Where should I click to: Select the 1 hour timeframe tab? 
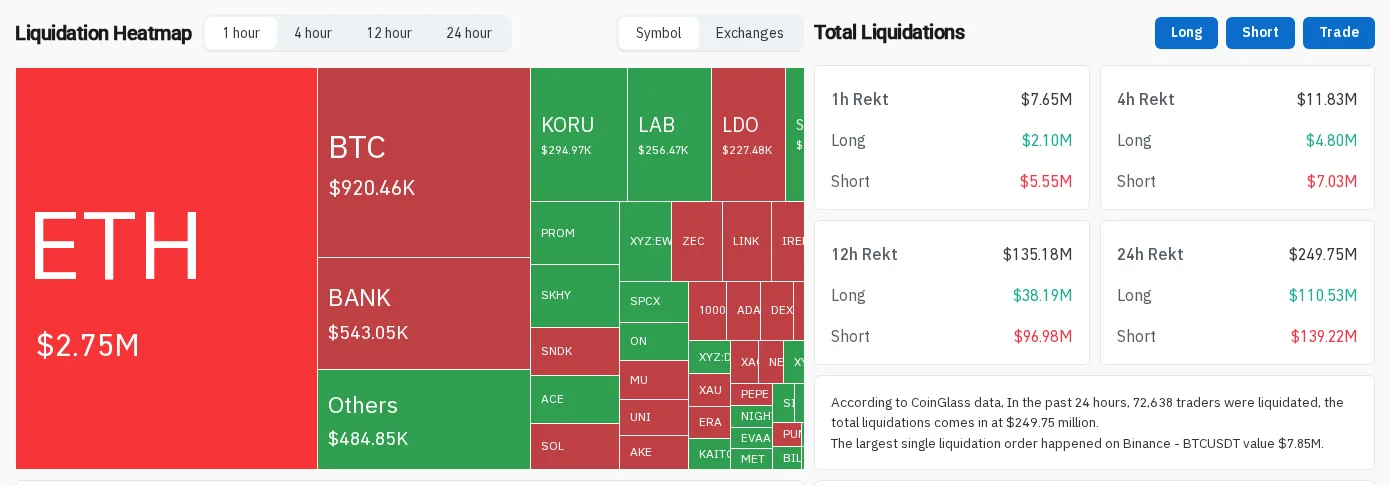click(241, 33)
